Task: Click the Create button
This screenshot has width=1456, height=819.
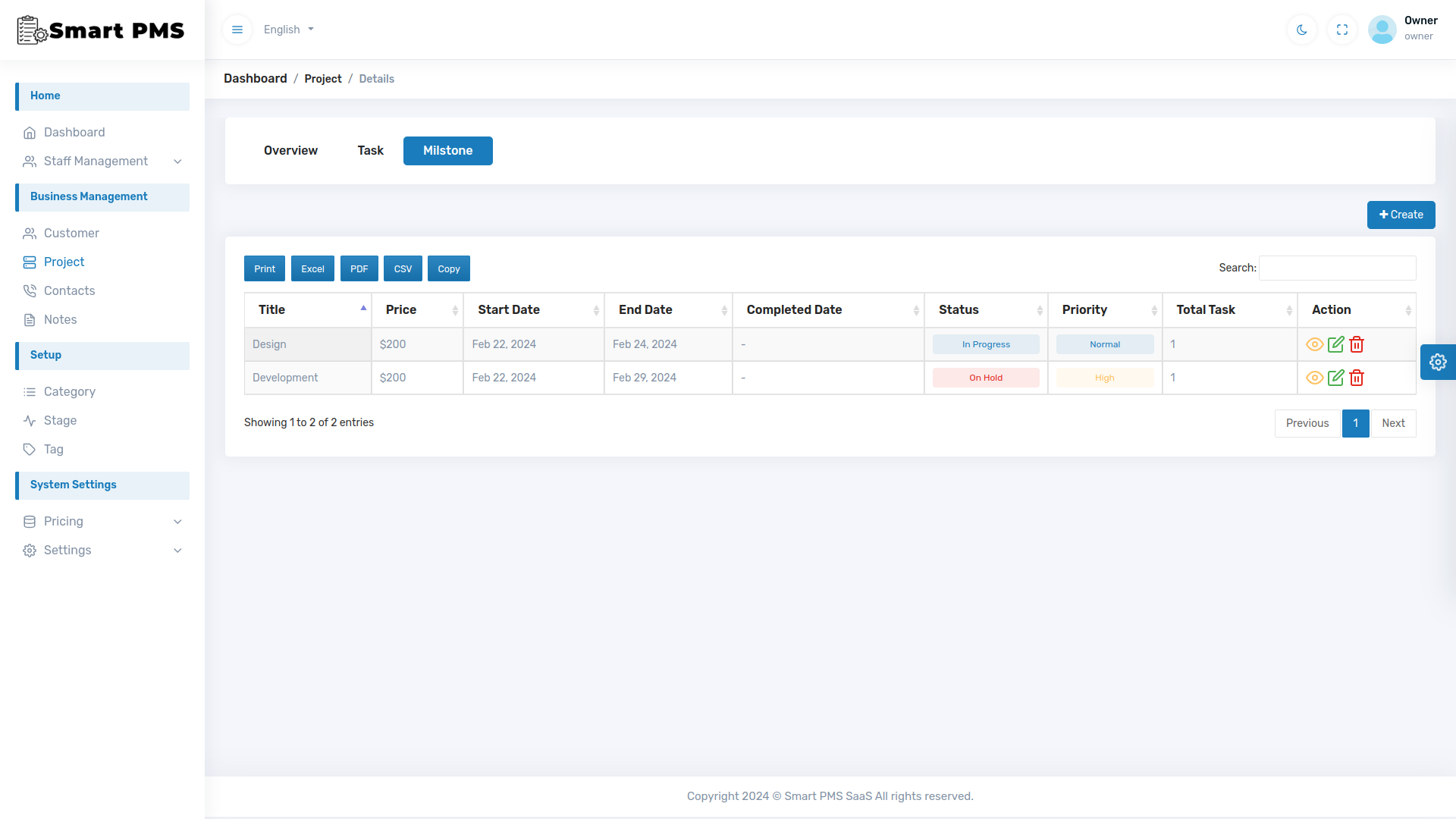Action: (1401, 215)
